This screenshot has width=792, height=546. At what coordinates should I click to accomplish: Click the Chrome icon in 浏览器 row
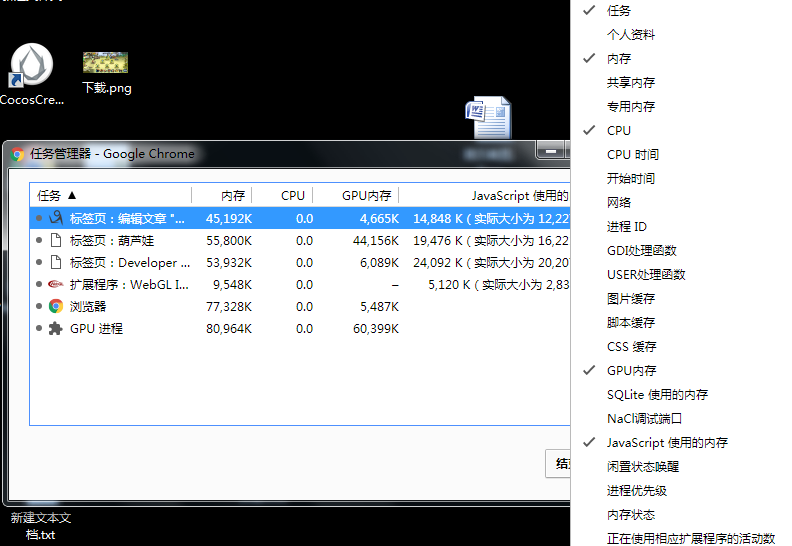click(56, 306)
